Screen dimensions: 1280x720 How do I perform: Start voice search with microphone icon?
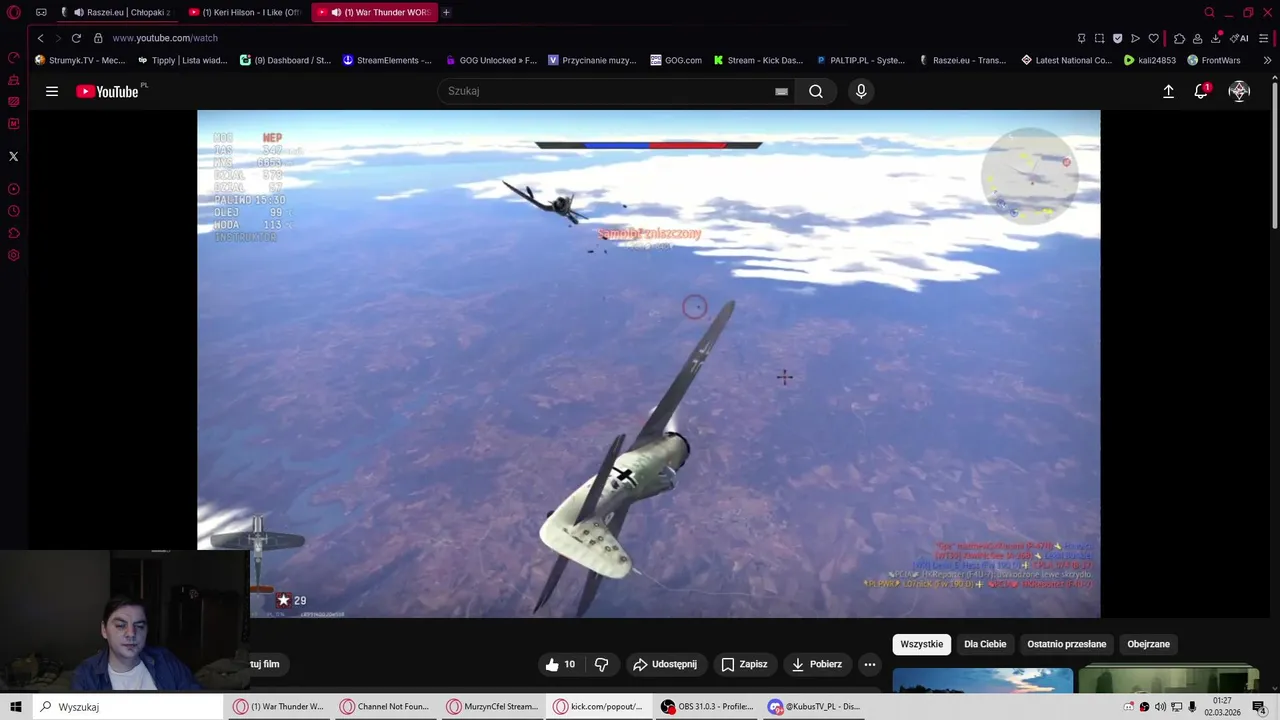pos(861,91)
